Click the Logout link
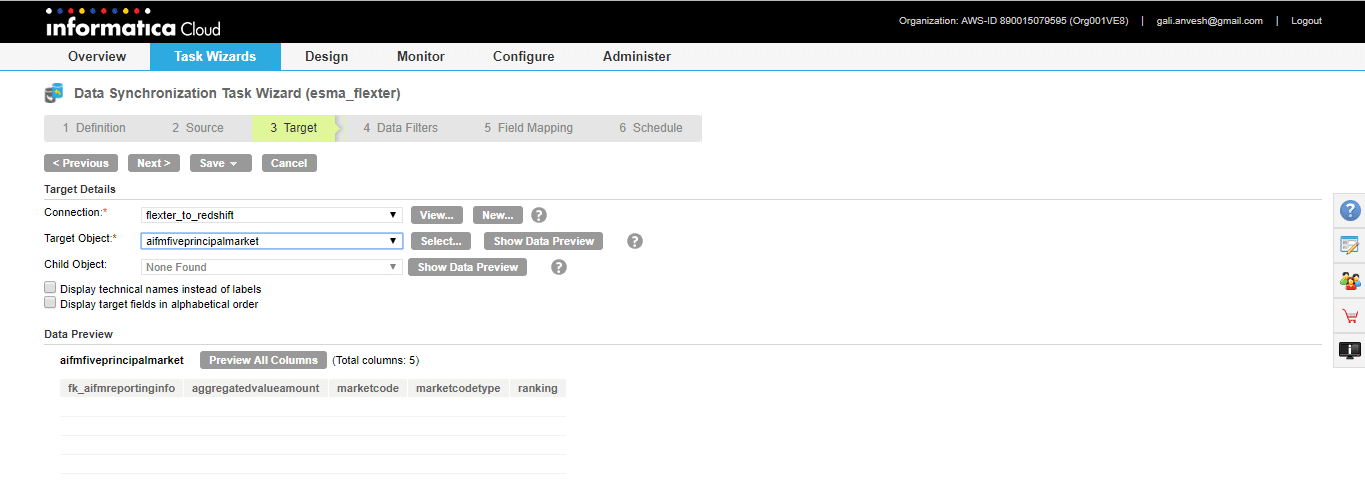The height and width of the screenshot is (487, 1365). 1306,21
